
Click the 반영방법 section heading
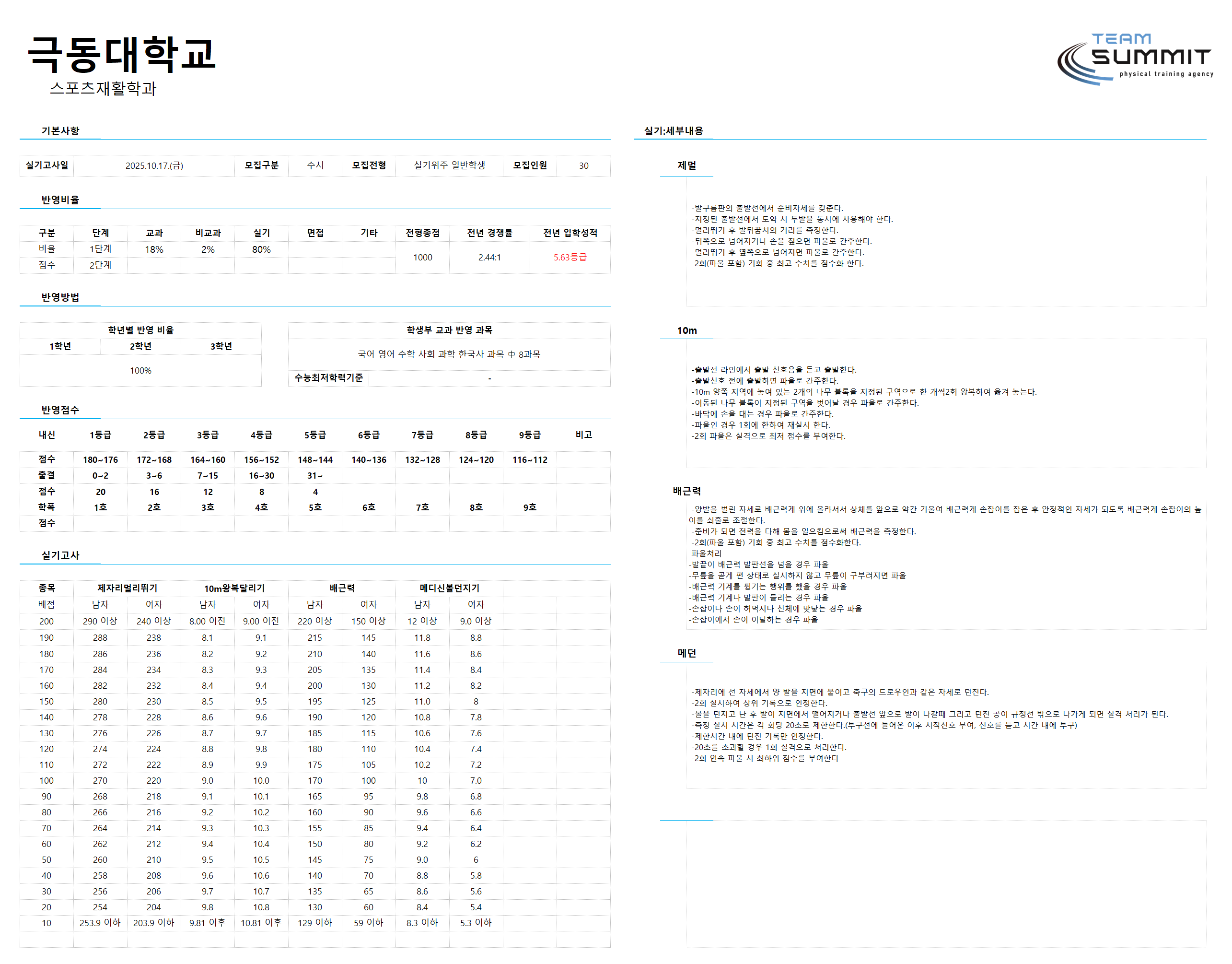coord(60,297)
